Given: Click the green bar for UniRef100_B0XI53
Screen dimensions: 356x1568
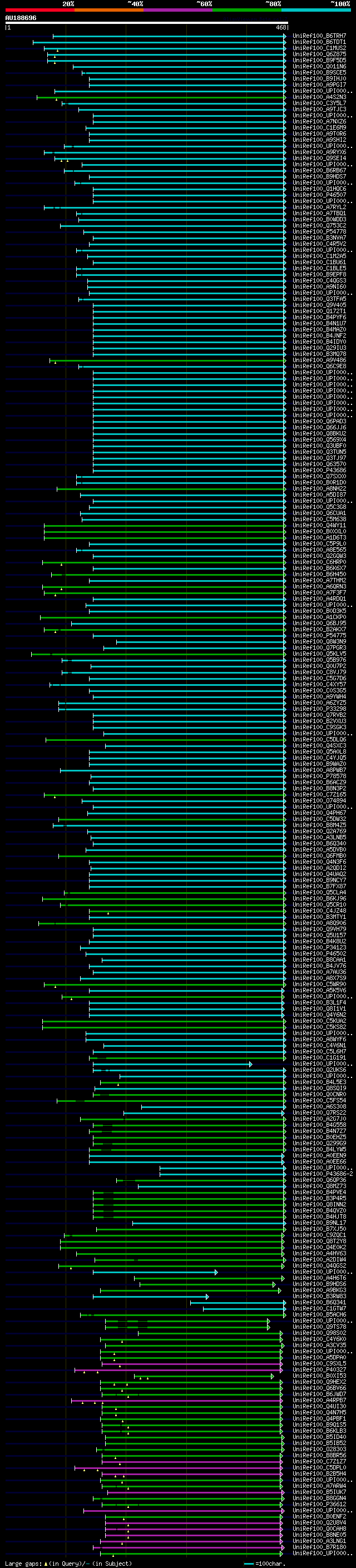Looking at the screenshot, I should point(204,1376).
